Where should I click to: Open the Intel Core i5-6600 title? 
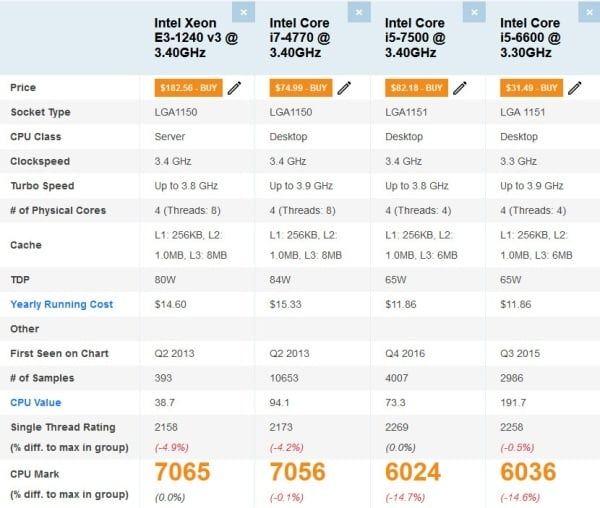pos(535,38)
